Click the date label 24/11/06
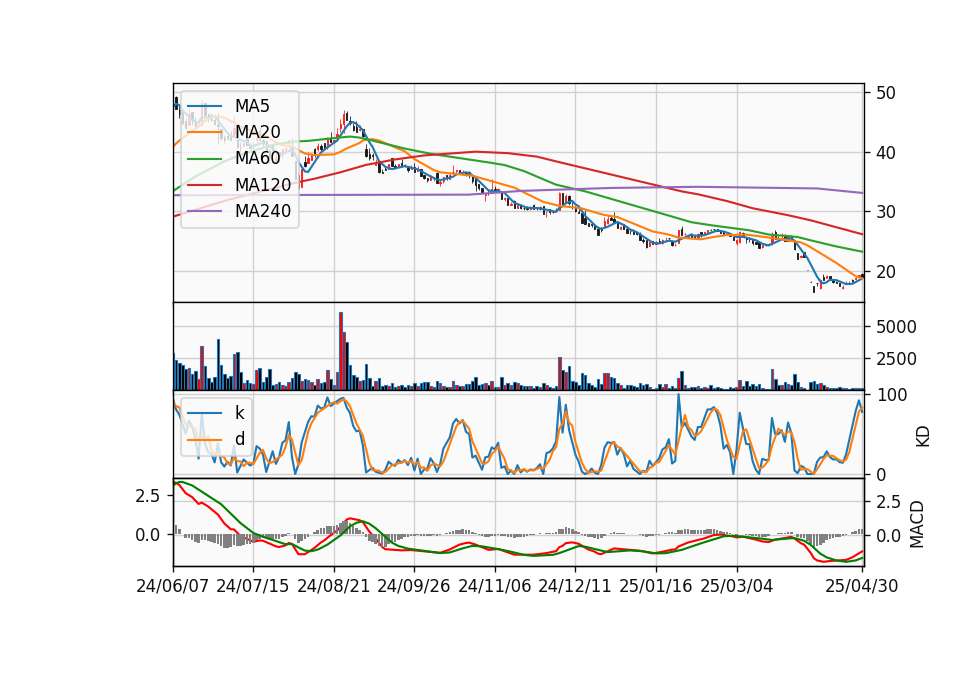The width and height of the screenshot is (960, 690). click(x=494, y=586)
